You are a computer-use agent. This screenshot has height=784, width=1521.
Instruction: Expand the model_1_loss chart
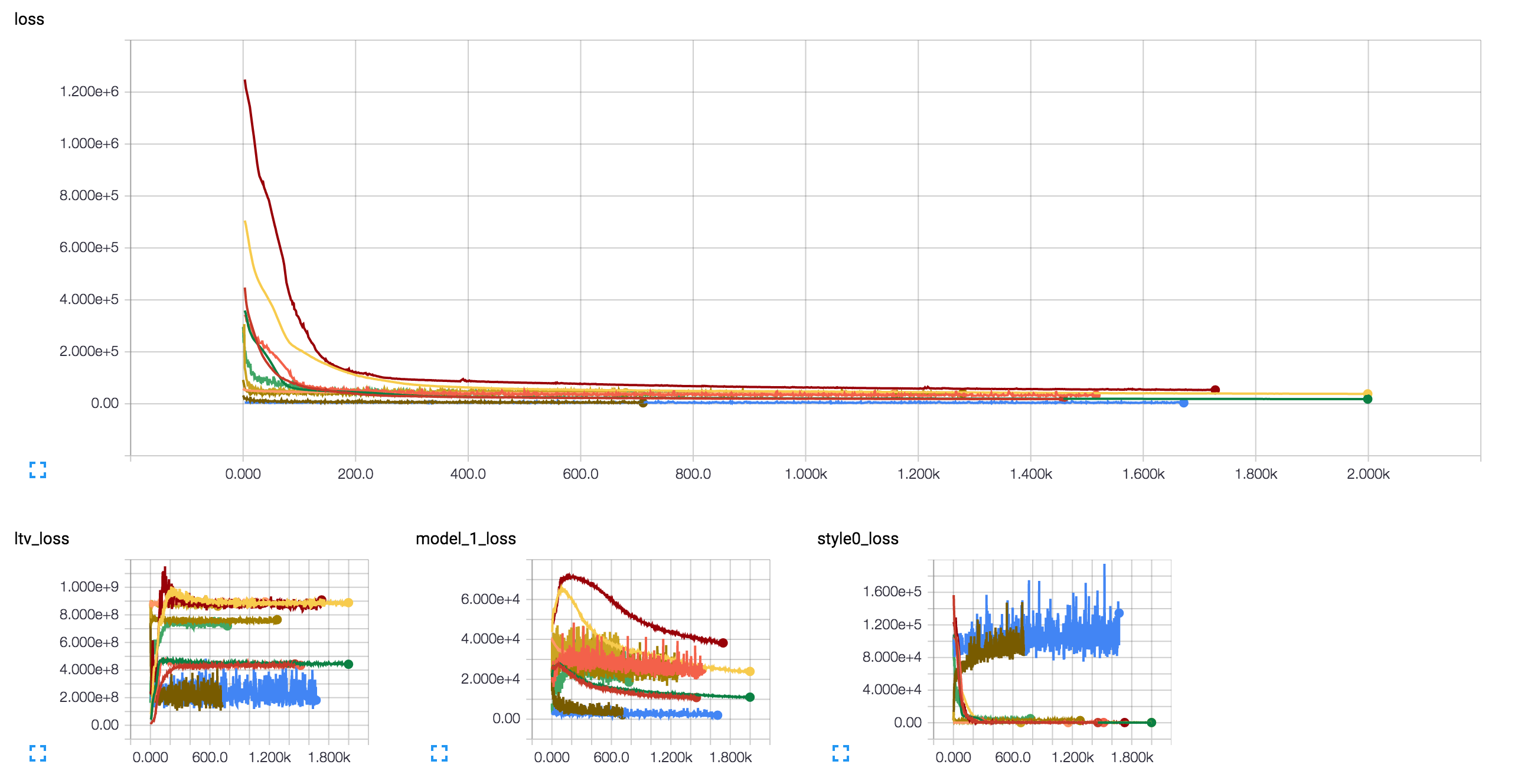pyautogui.click(x=439, y=753)
